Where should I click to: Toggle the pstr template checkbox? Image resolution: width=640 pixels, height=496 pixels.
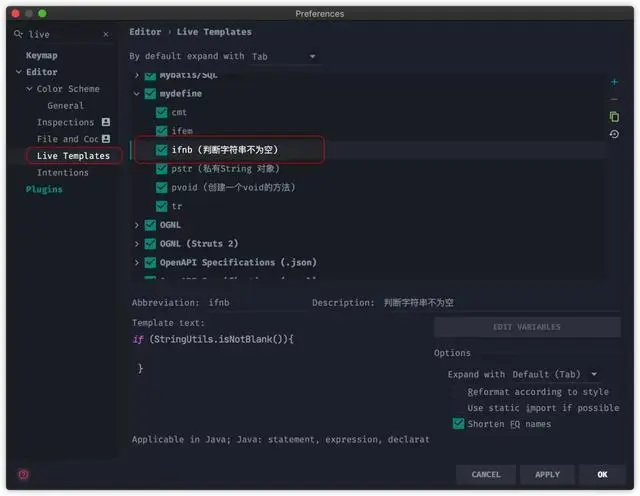[162, 169]
